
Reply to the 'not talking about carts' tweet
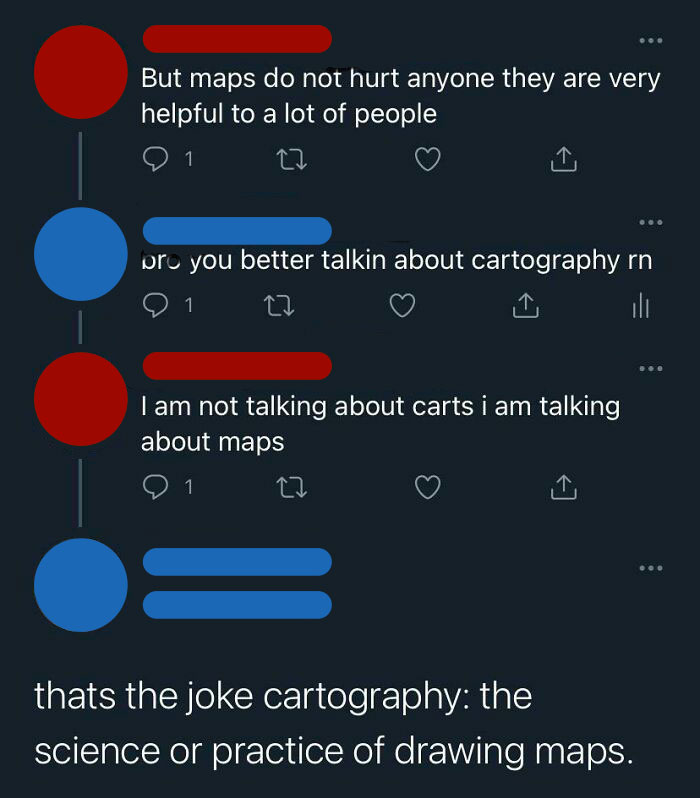(157, 487)
